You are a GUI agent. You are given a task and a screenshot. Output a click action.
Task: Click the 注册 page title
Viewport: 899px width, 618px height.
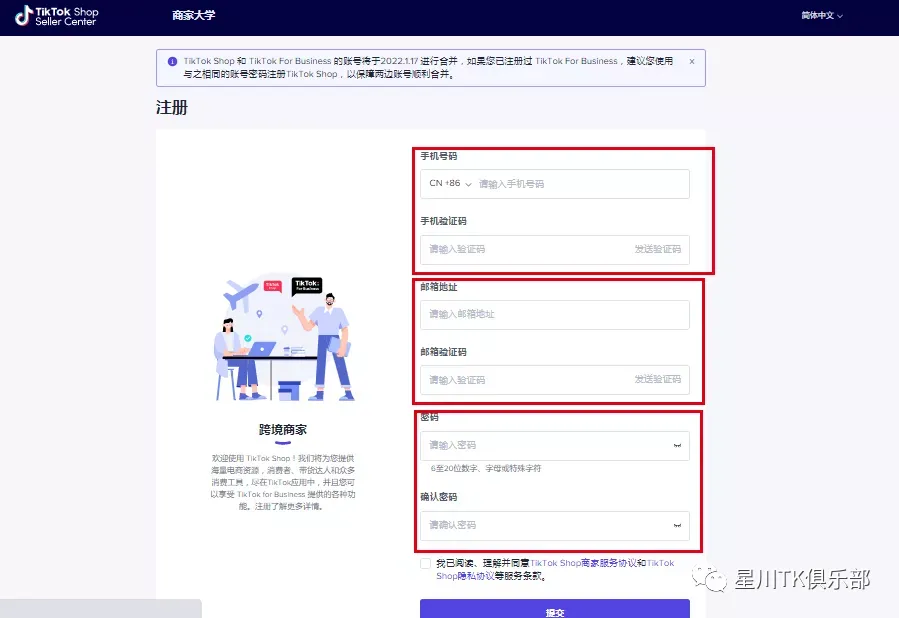(172, 107)
